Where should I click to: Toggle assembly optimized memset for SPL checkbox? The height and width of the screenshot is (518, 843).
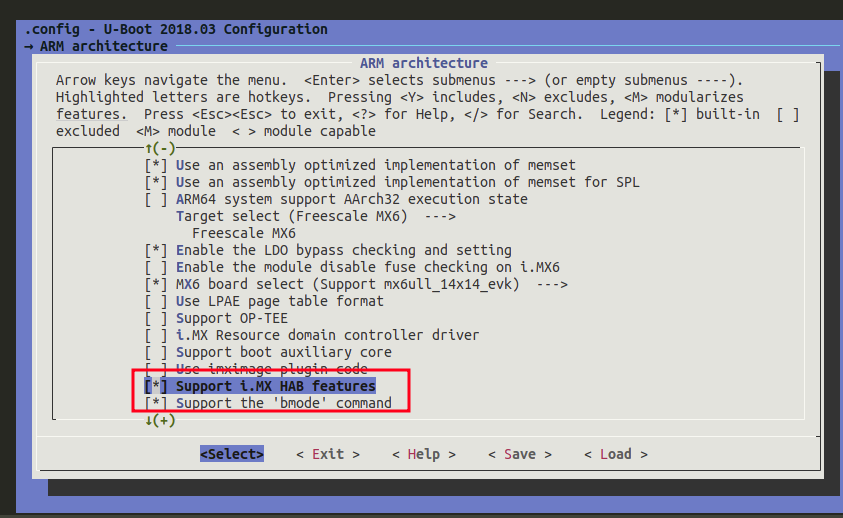(156, 182)
